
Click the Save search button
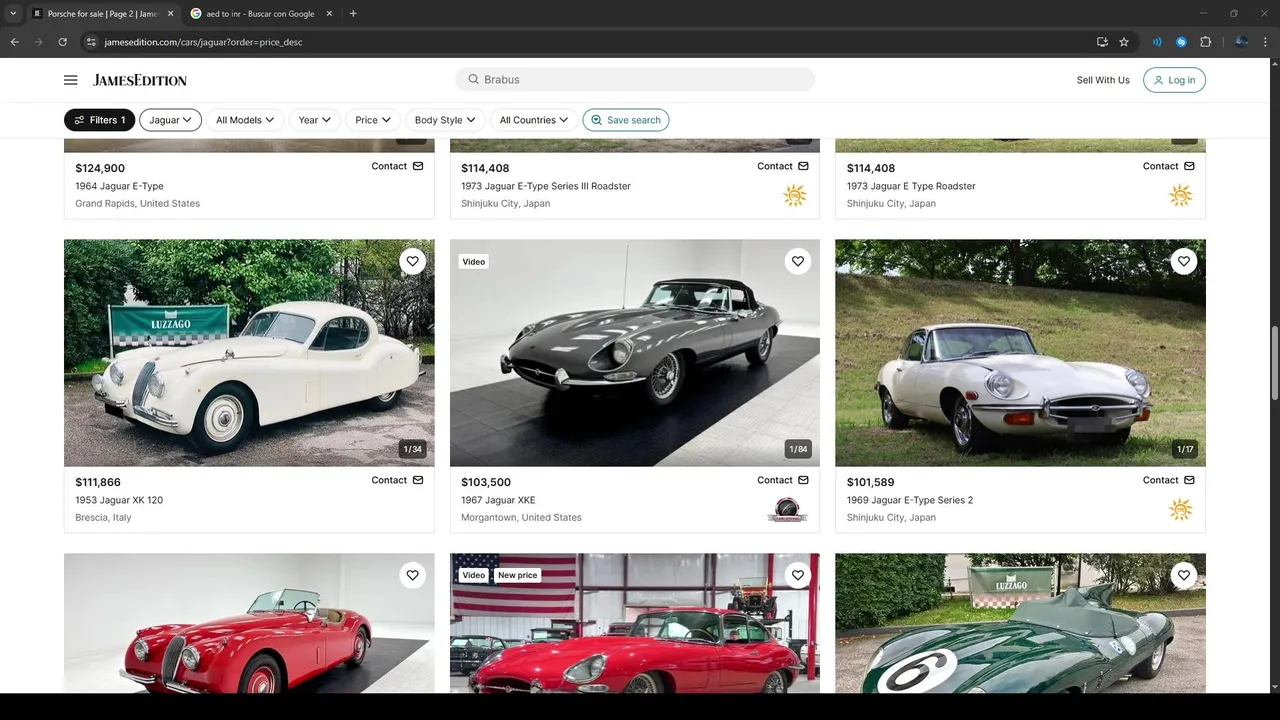coord(626,120)
